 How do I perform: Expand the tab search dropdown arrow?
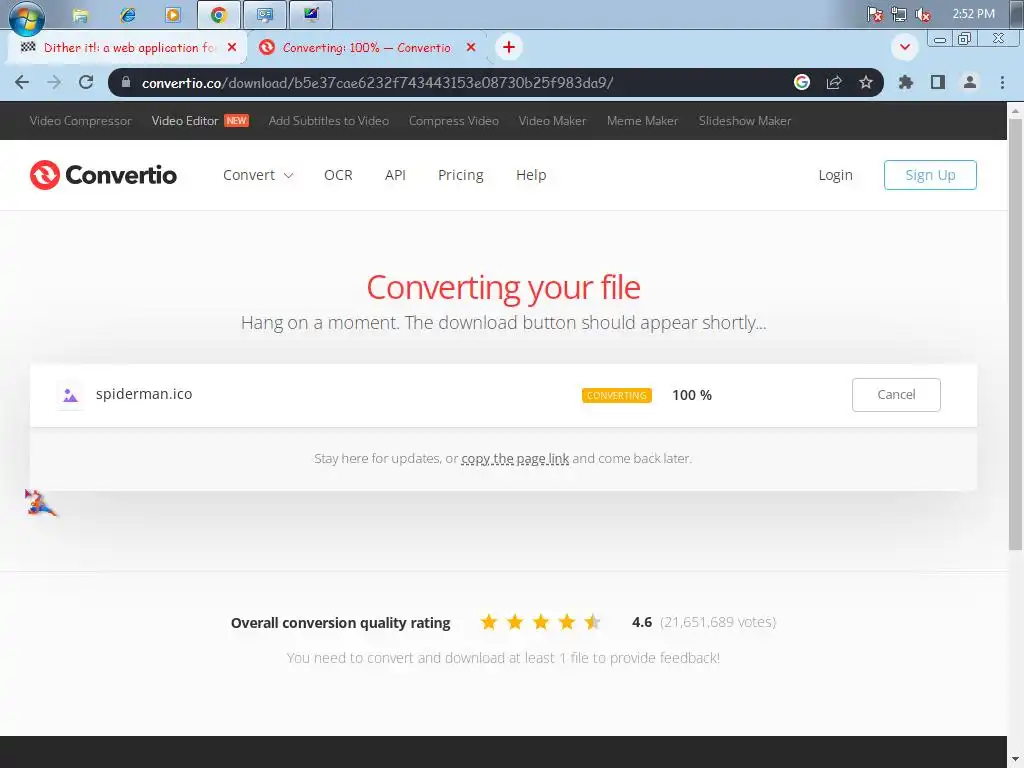(x=904, y=47)
